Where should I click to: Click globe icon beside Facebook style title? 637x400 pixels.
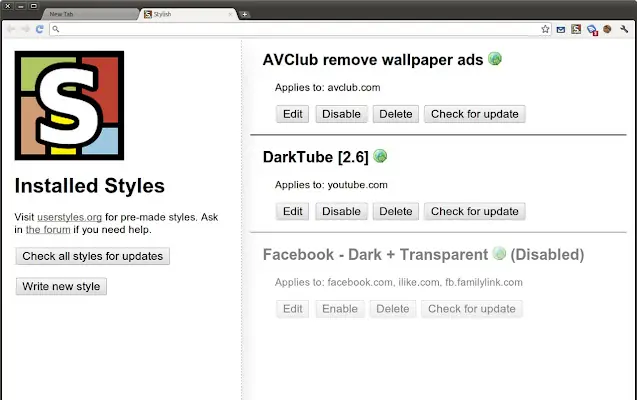coord(499,253)
